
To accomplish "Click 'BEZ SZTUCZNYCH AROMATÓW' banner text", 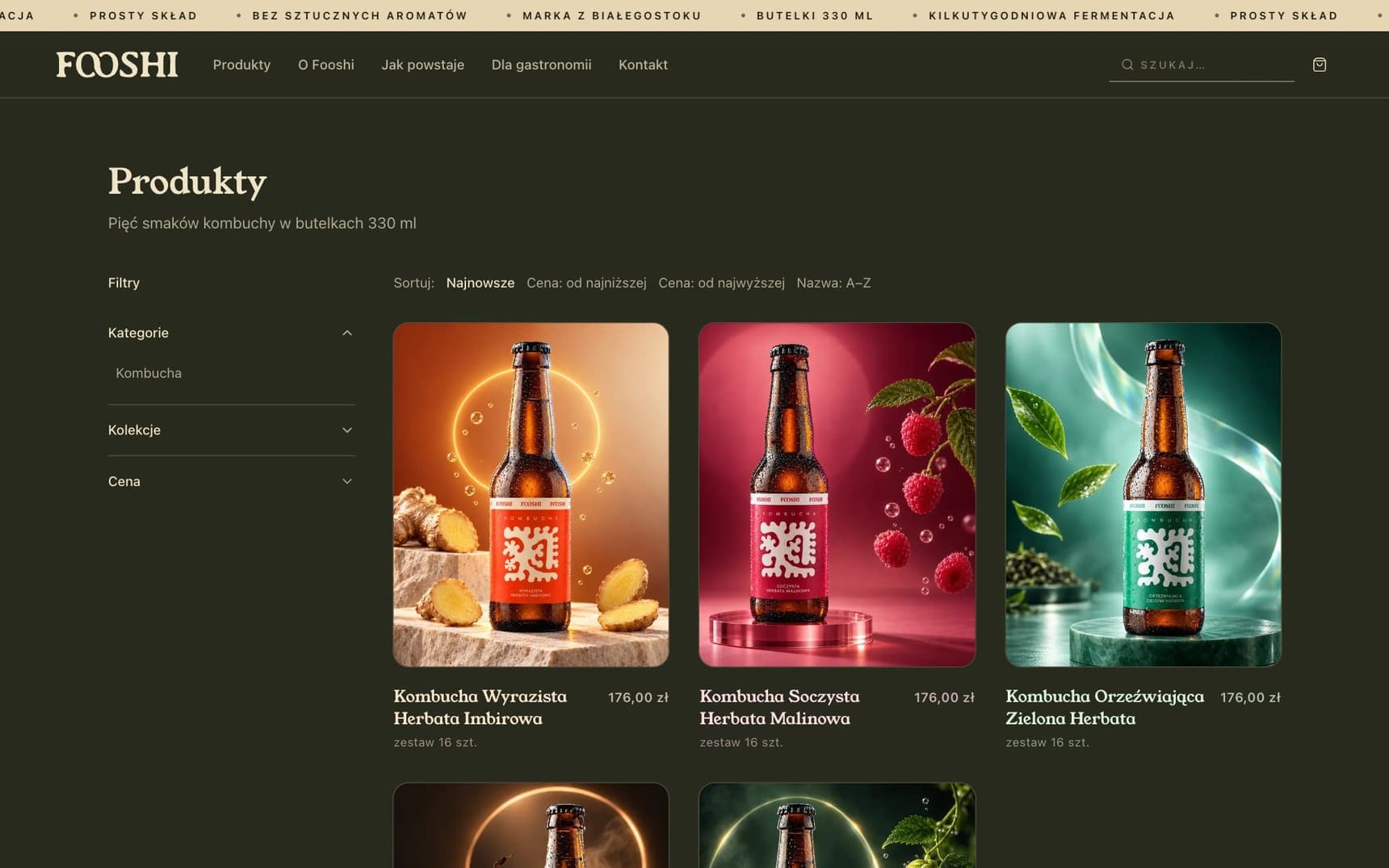I will (359, 15).
